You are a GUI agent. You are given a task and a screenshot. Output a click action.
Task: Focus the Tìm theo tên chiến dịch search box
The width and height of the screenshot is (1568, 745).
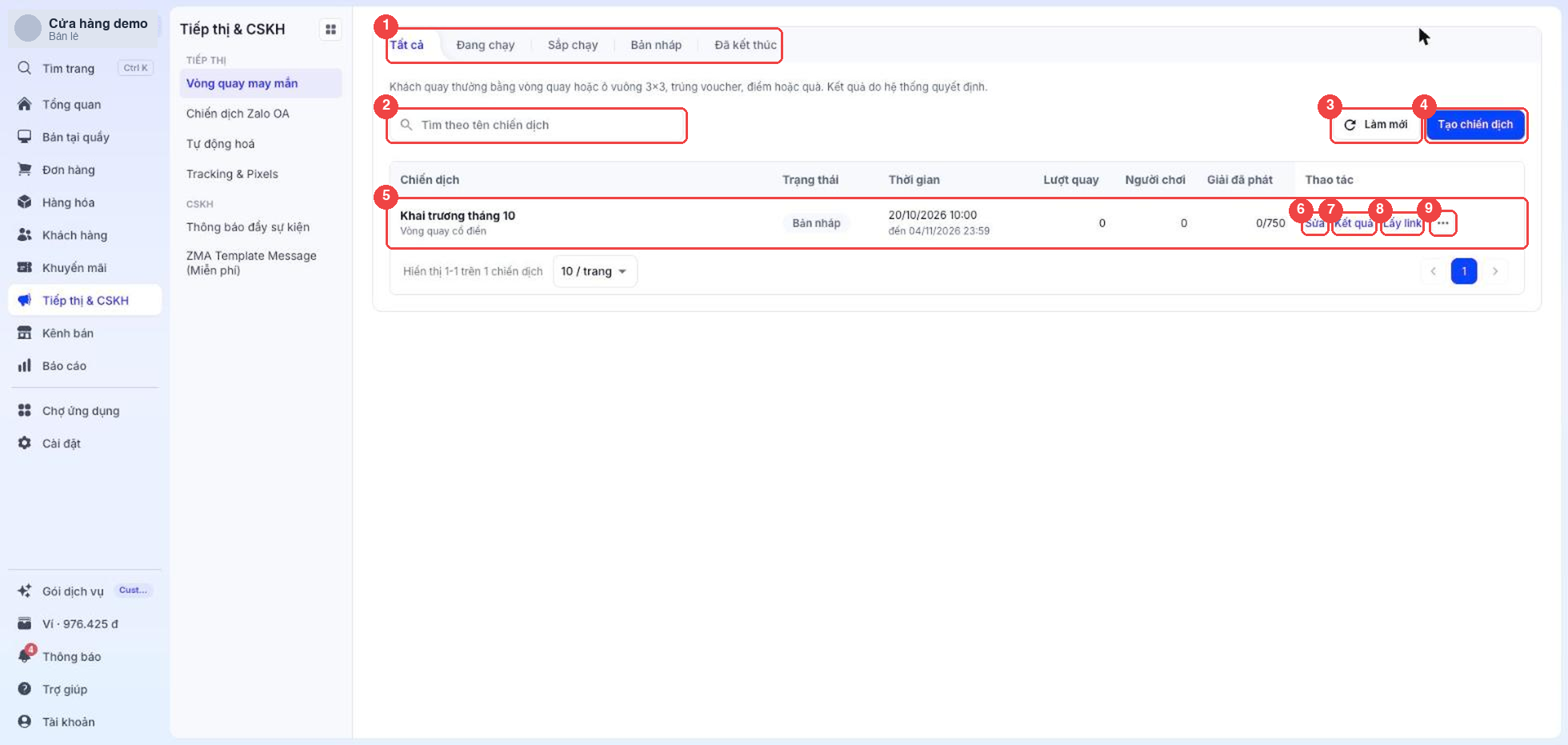click(537, 125)
